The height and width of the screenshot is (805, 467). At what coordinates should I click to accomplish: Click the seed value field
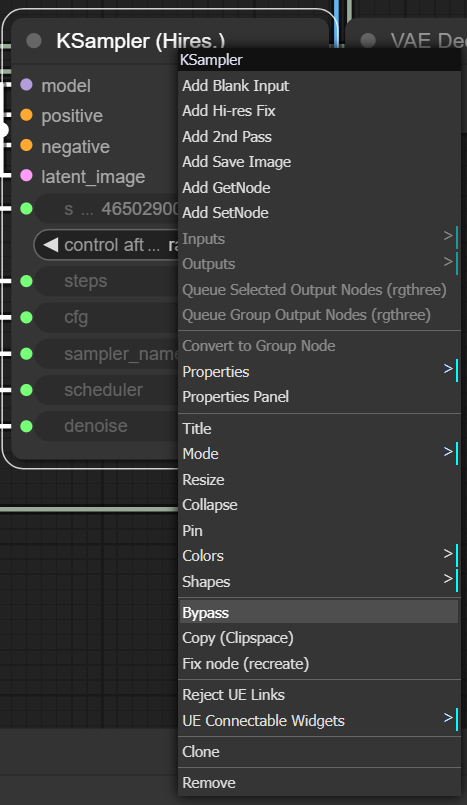106,208
